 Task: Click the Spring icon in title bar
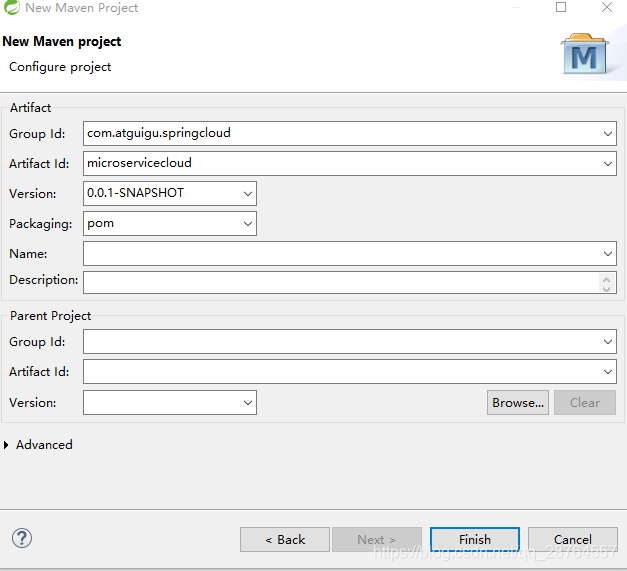pyautogui.click(x=12, y=7)
